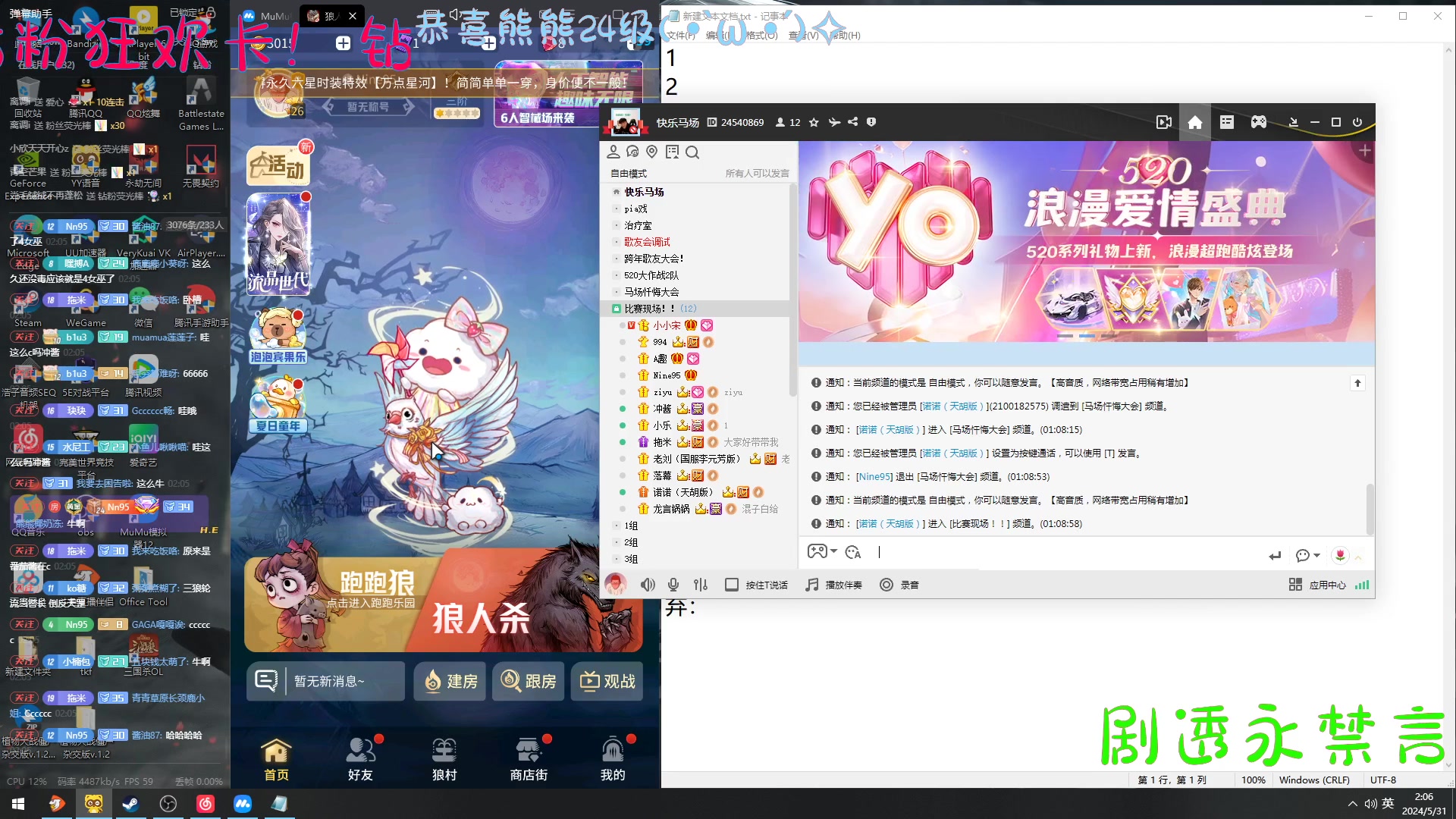Open the 自由模式 channel mode dropdown
The width and height of the screenshot is (1456, 819).
(x=629, y=174)
